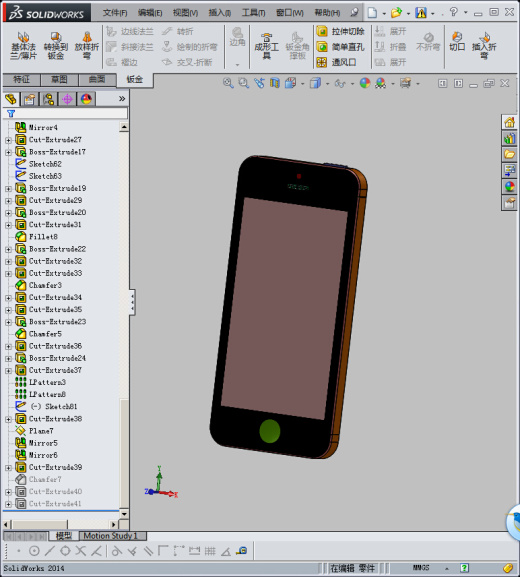
Task: Expand the Boss-Extrude19 tree node
Action: 8,189
